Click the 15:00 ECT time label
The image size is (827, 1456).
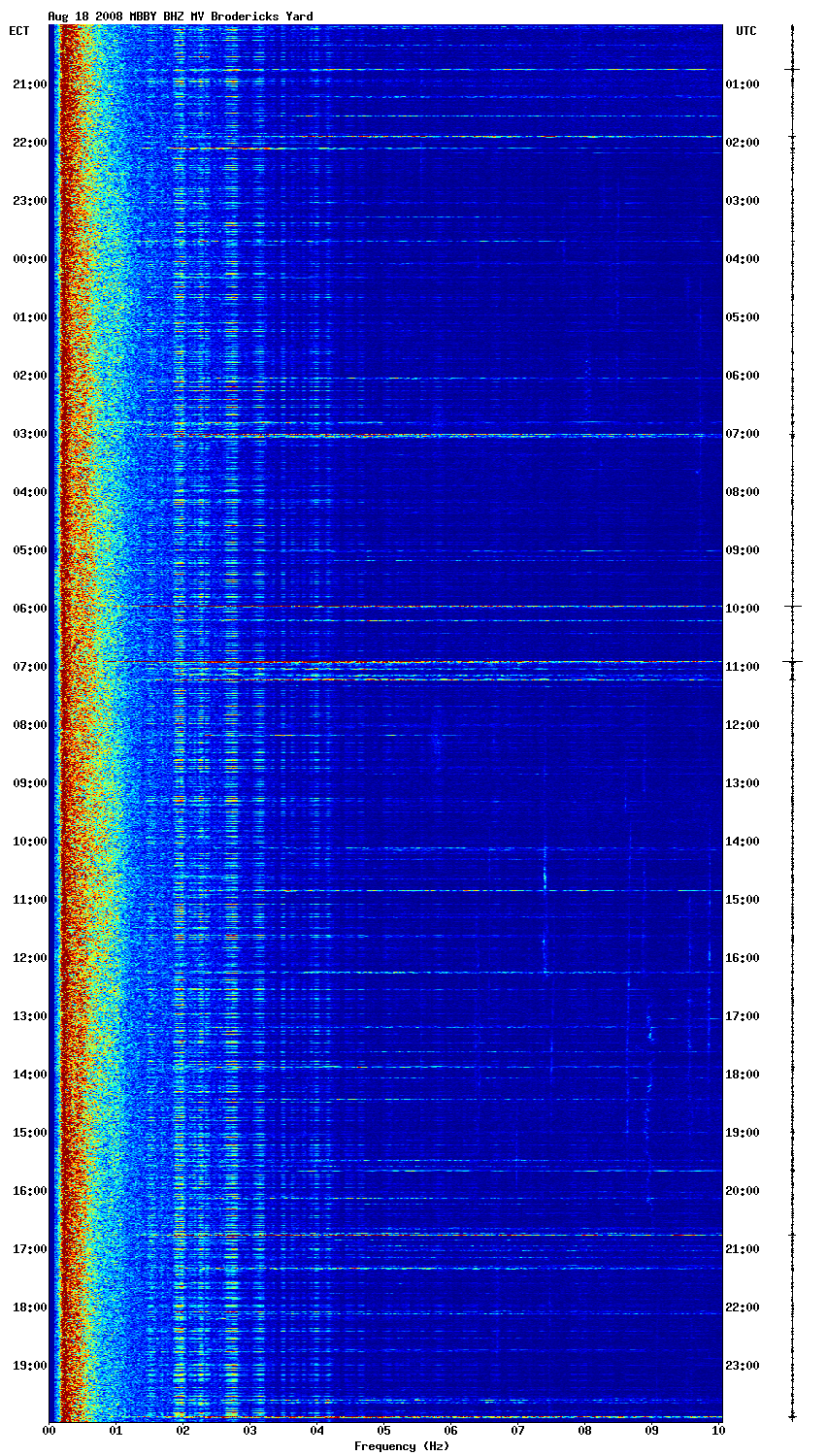[x=30, y=1133]
